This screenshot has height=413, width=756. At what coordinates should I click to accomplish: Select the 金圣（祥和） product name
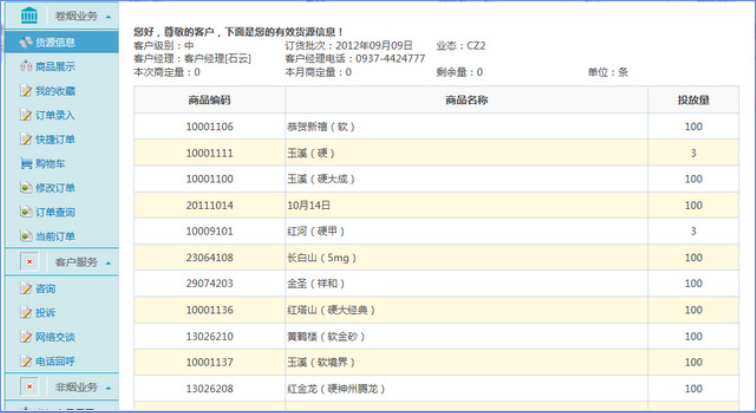pyautogui.click(x=316, y=283)
